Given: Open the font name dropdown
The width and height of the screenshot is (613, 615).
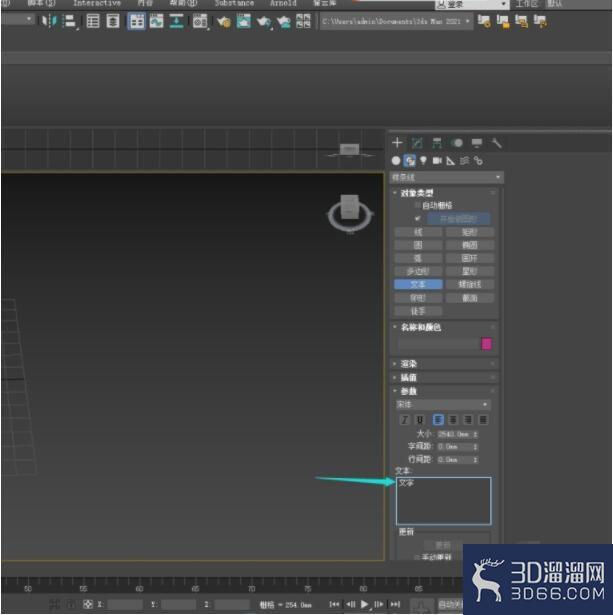Looking at the screenshot, I should 443,404.
